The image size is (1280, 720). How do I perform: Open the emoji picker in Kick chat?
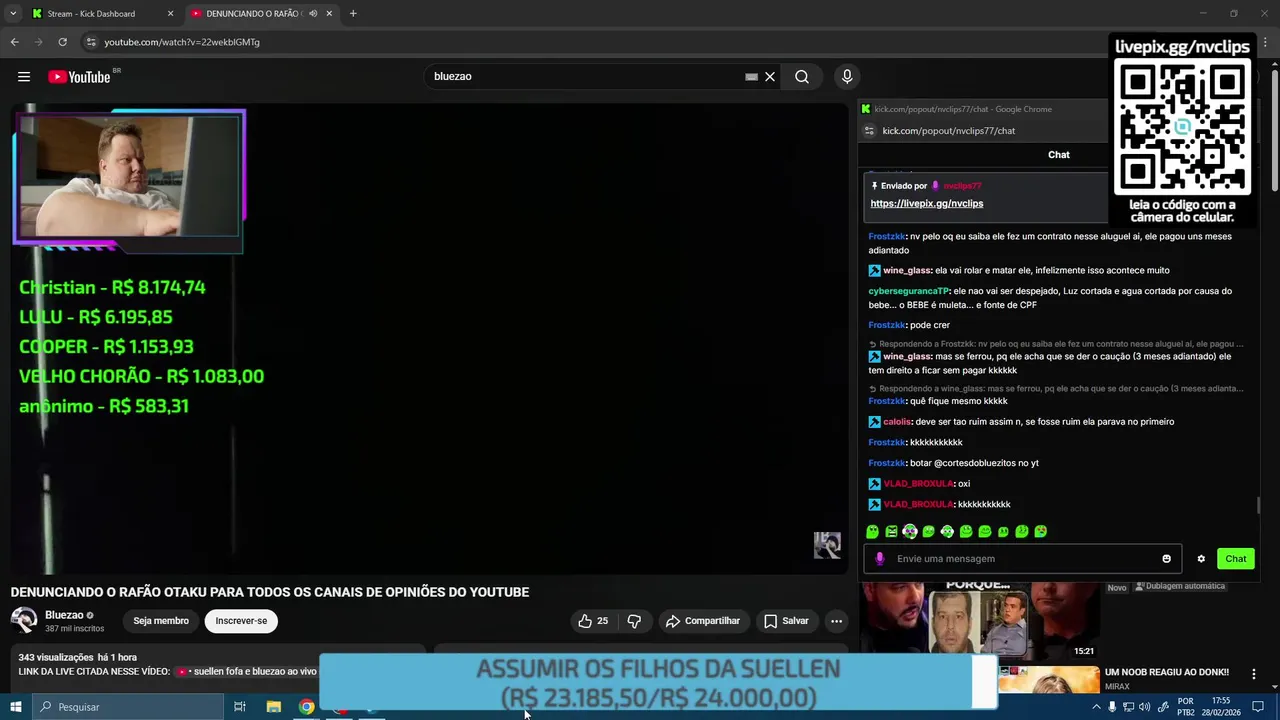point(1166,559)
